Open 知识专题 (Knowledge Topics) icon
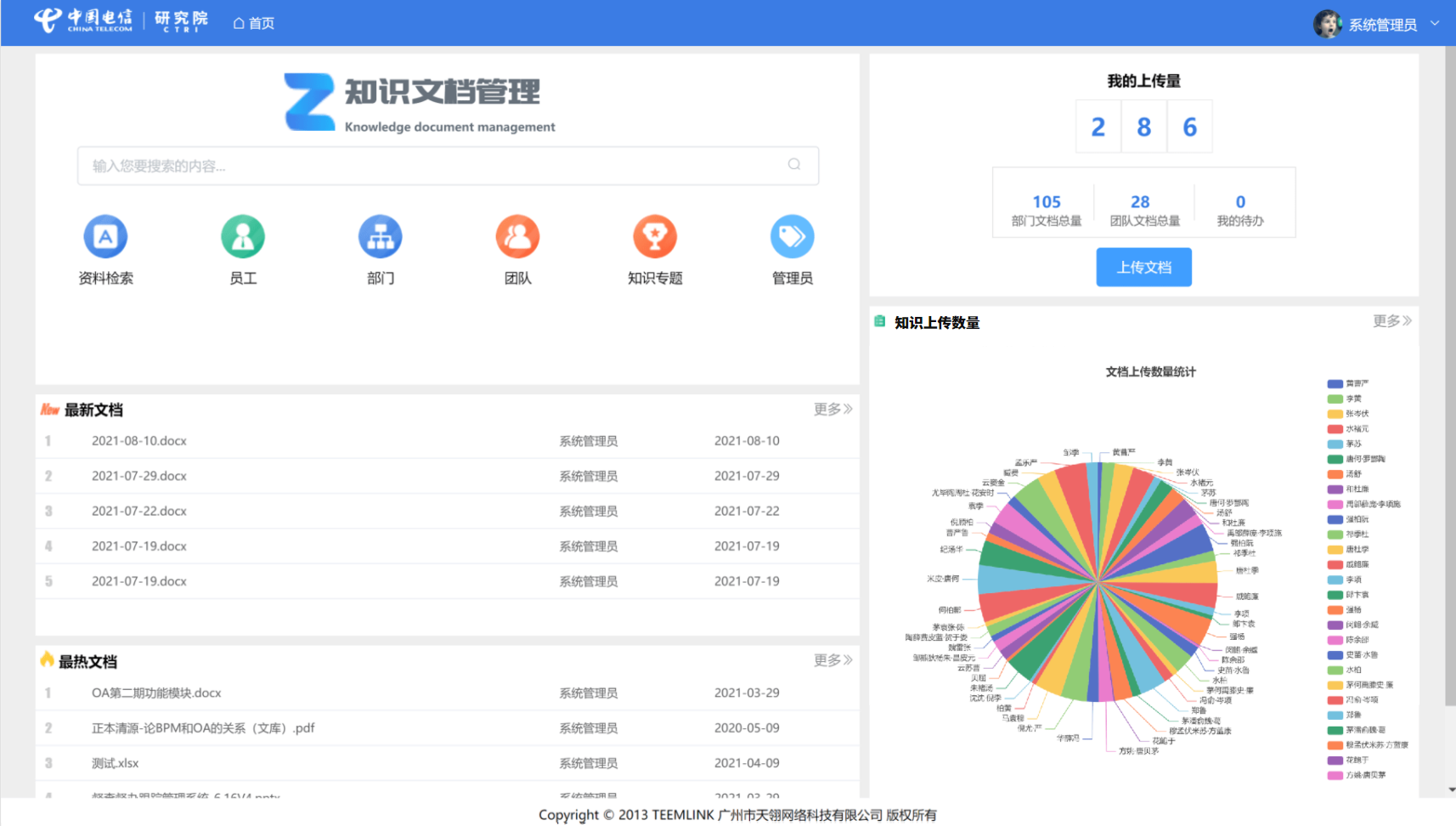1456x826 pixels. (654, 236)
